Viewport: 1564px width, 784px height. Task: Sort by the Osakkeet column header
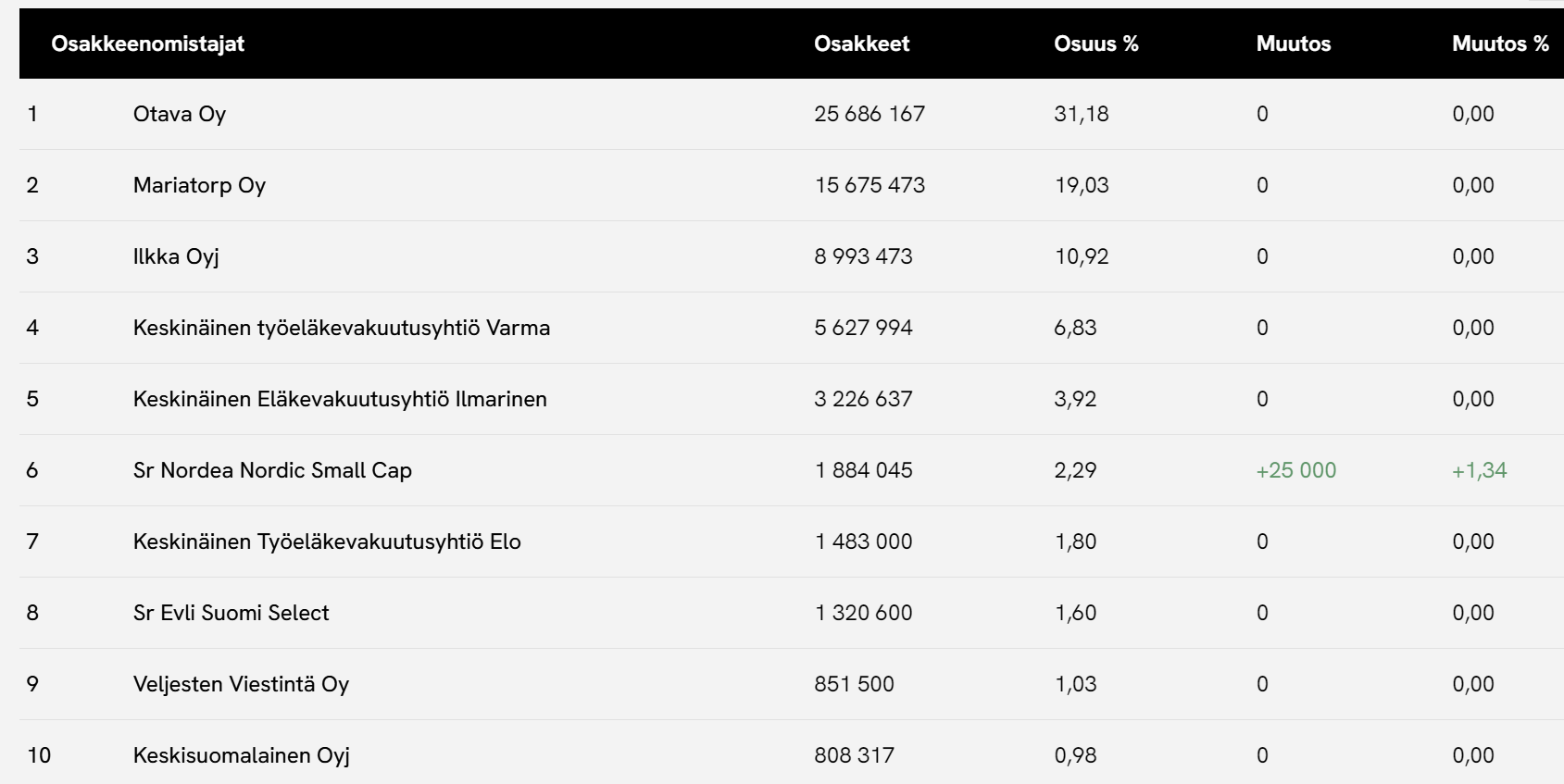[861, 44]
